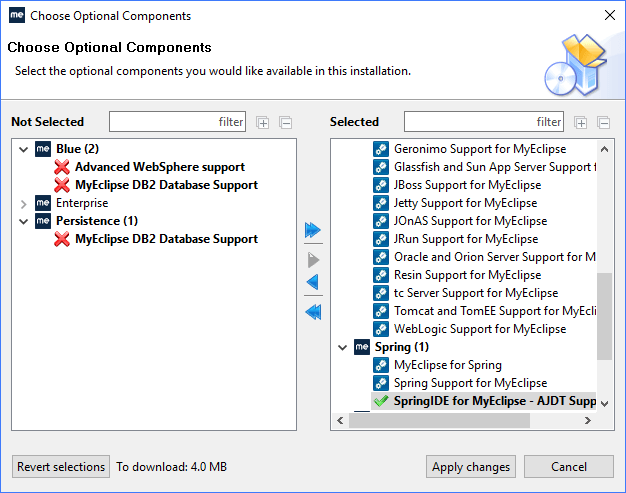Click the Selected filter field

coord(484,121)
